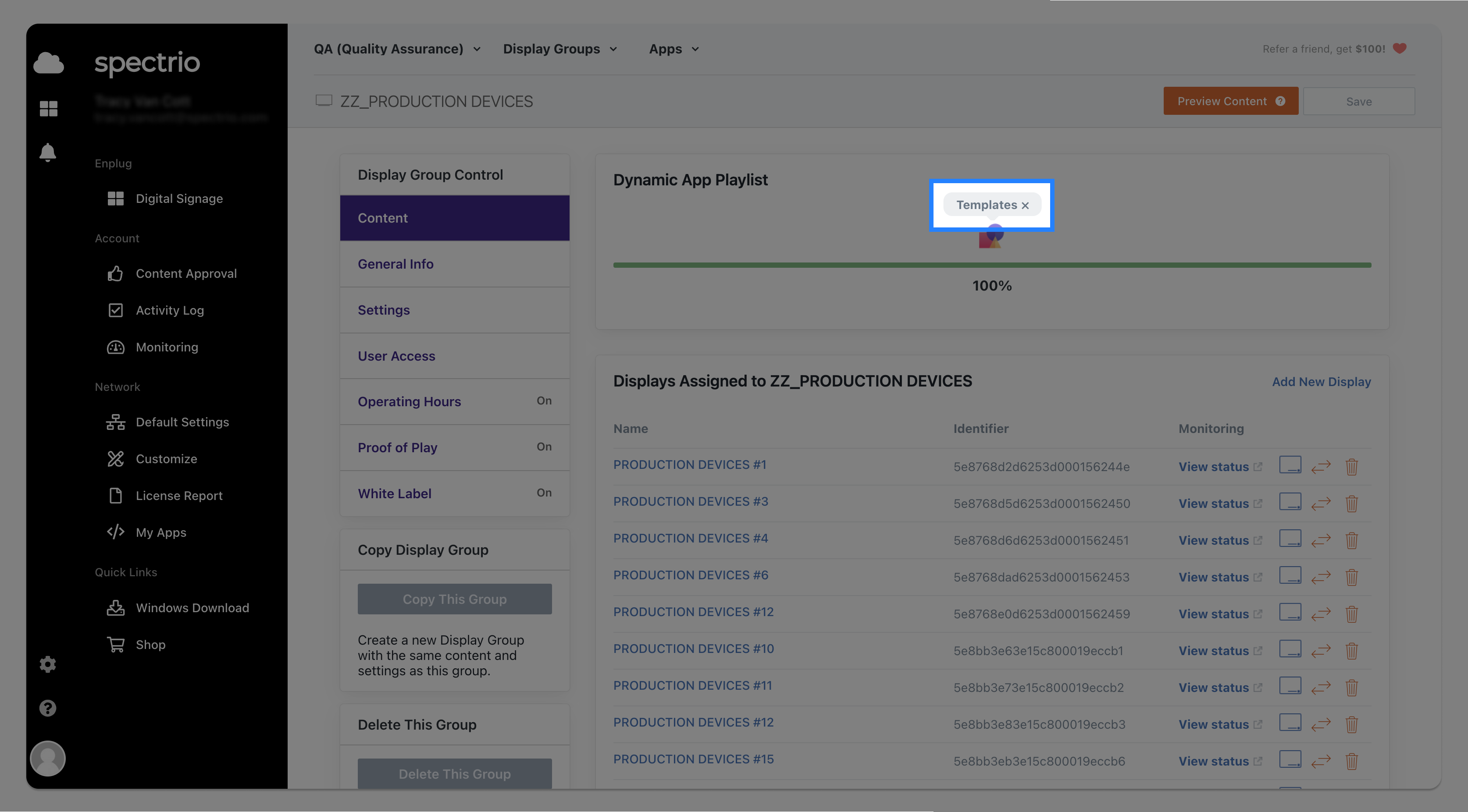Open Windows Download quick link
This screenshot has height=812, width=1468.
178,608
